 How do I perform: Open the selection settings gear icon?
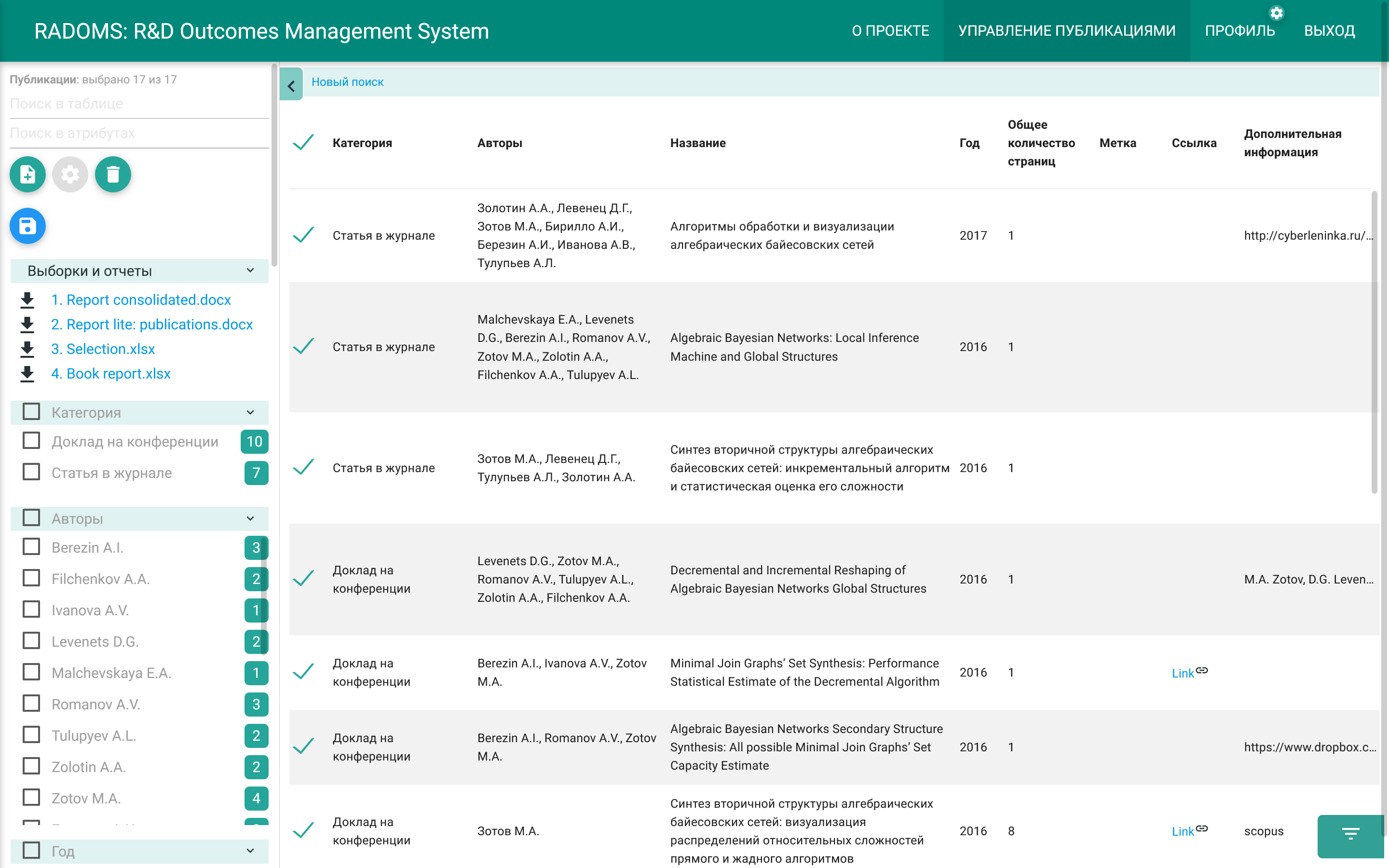pyautogui.click(x=69, y=174)
